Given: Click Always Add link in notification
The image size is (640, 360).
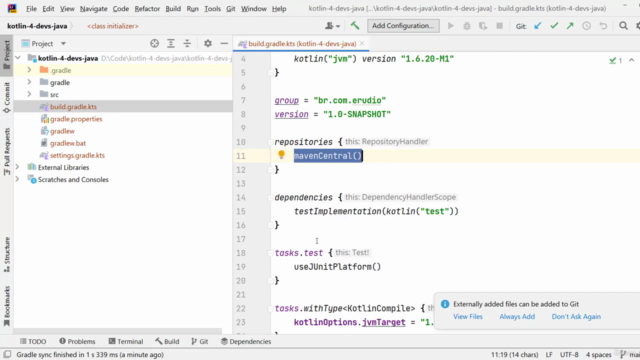Looking at the screenshot, I should tap(517, 316).
